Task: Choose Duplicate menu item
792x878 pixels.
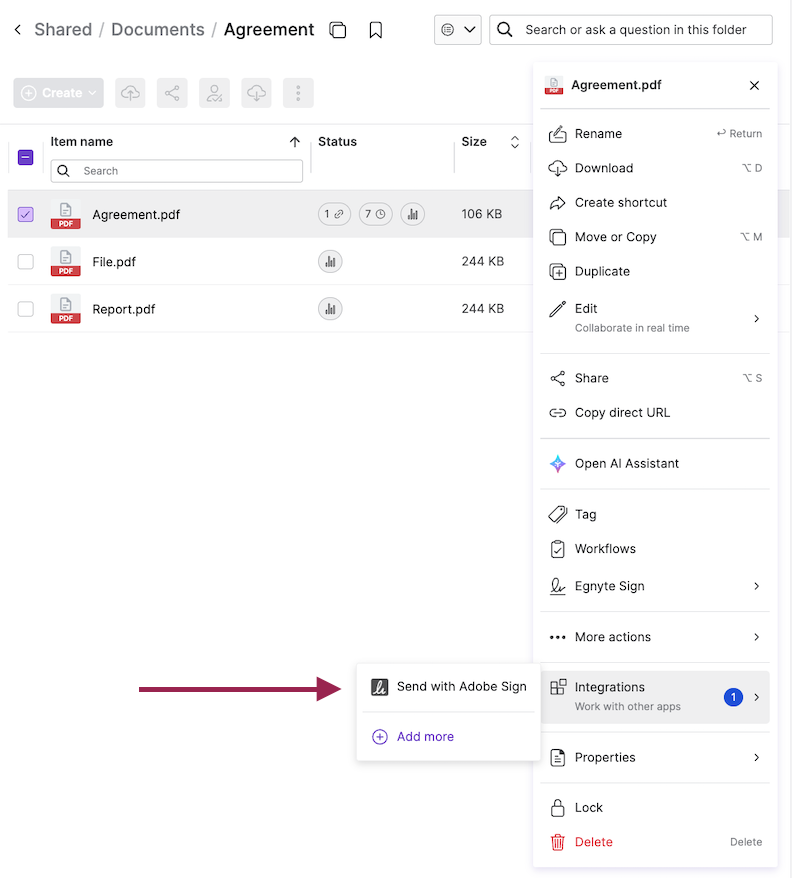Action: [655, 272]
